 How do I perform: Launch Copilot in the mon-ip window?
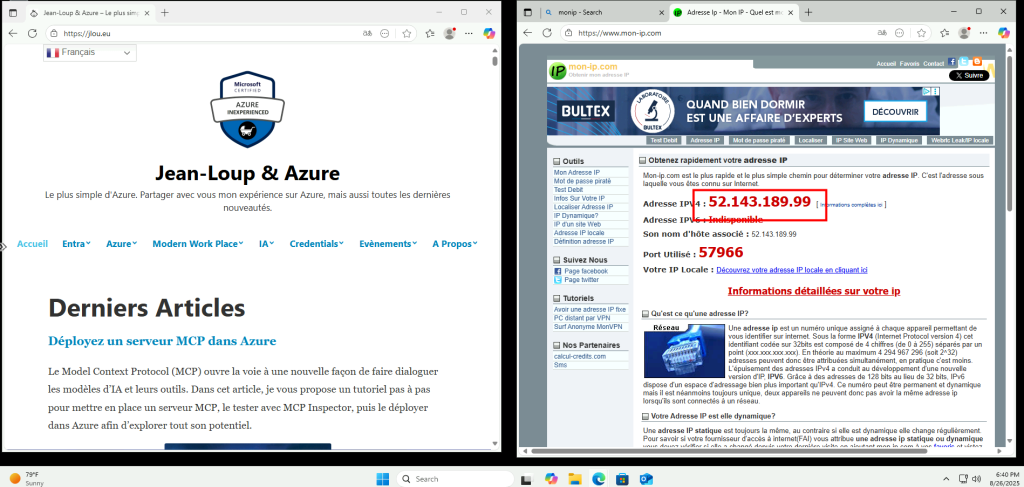pyautogui.click(x=1004, y=33)
